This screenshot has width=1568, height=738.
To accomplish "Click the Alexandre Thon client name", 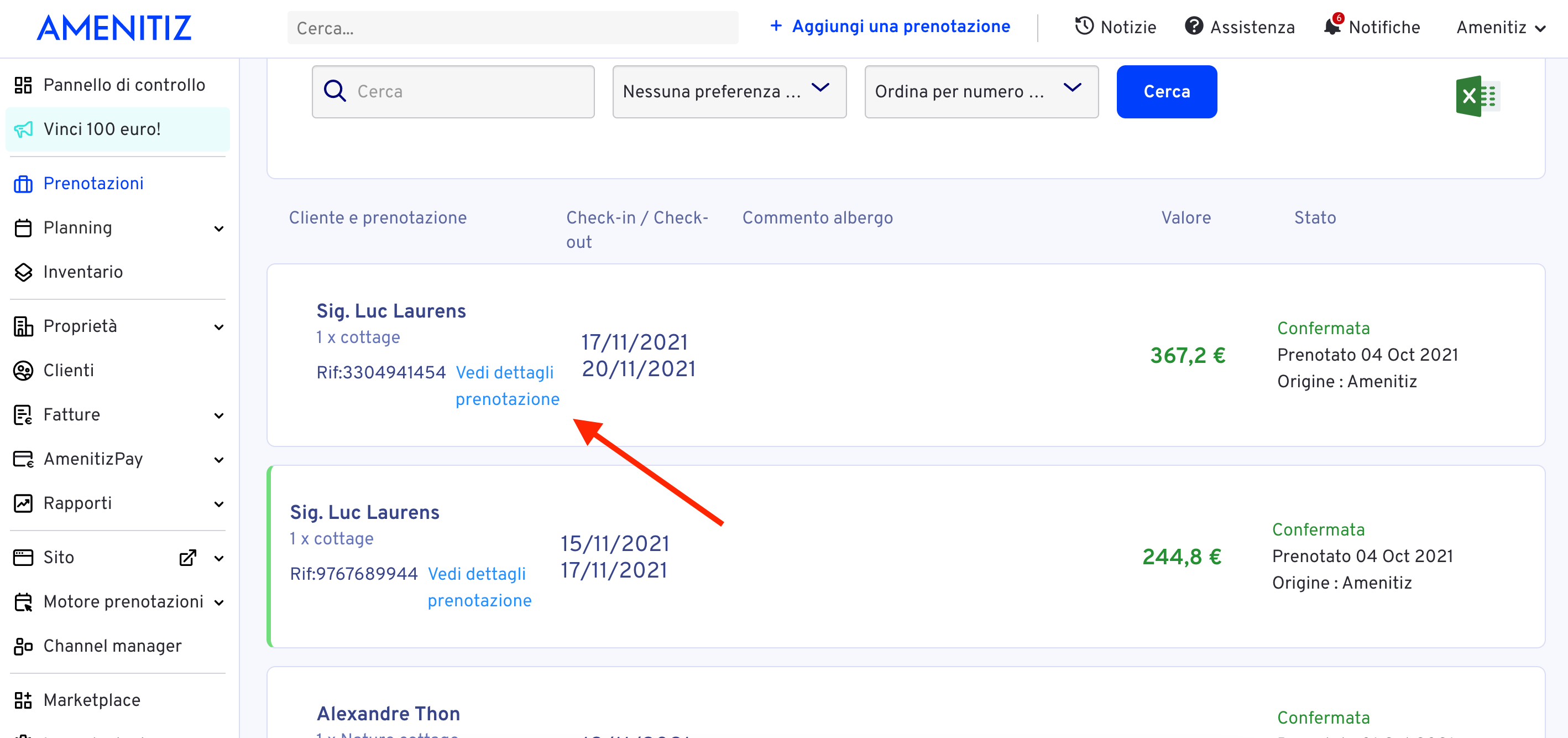I will 388,714.
